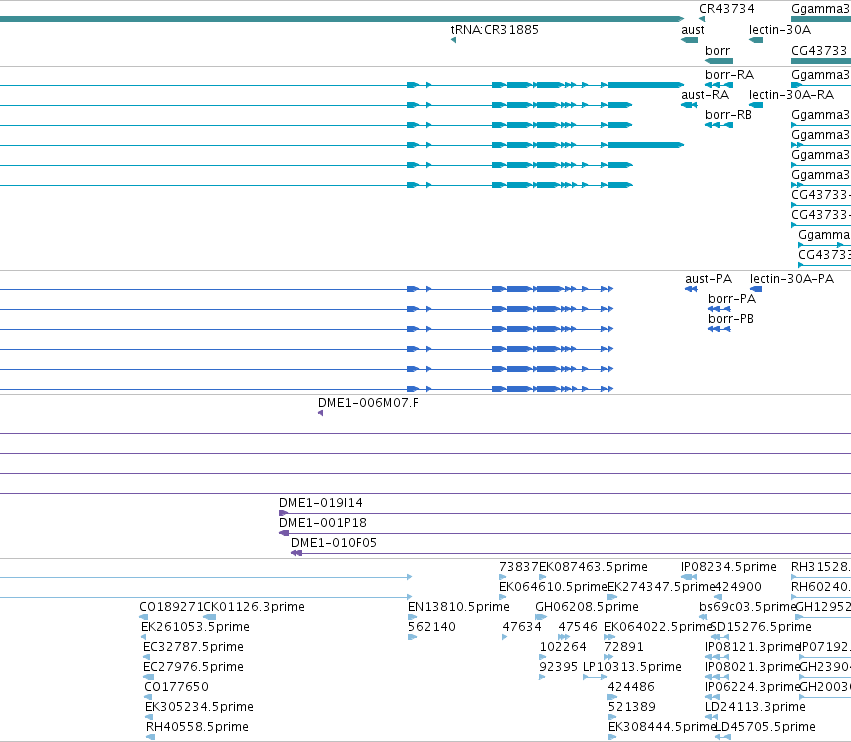
Task: Select the LD45705.5prime EST label
Action: (x=765, y=727)
